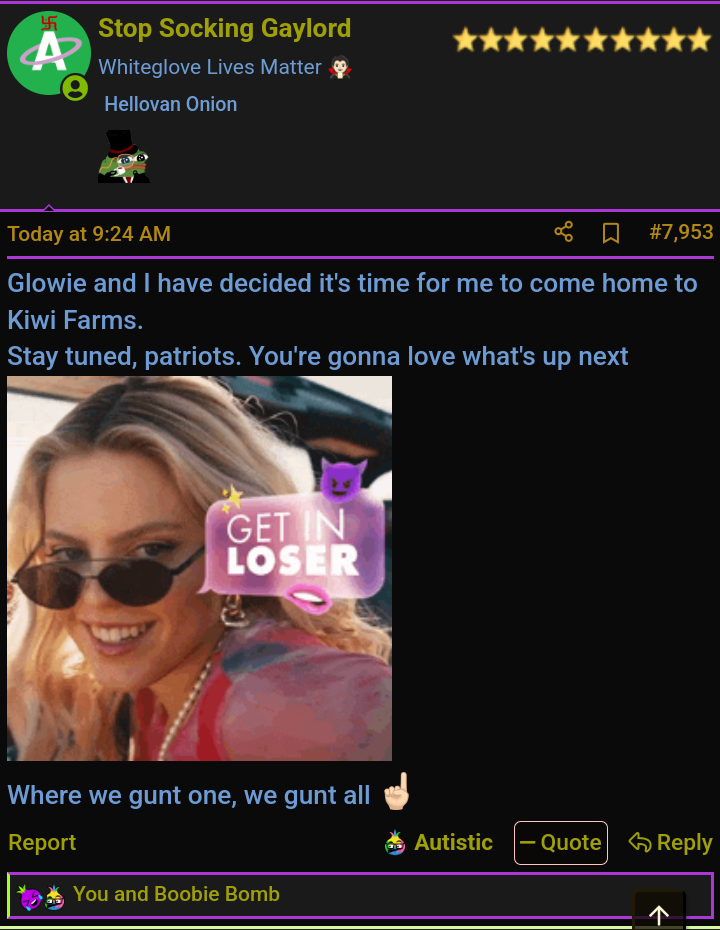Click the purple reaction icon in reactions bar
Screen dimensions: 720x930
tap(29, 896)
